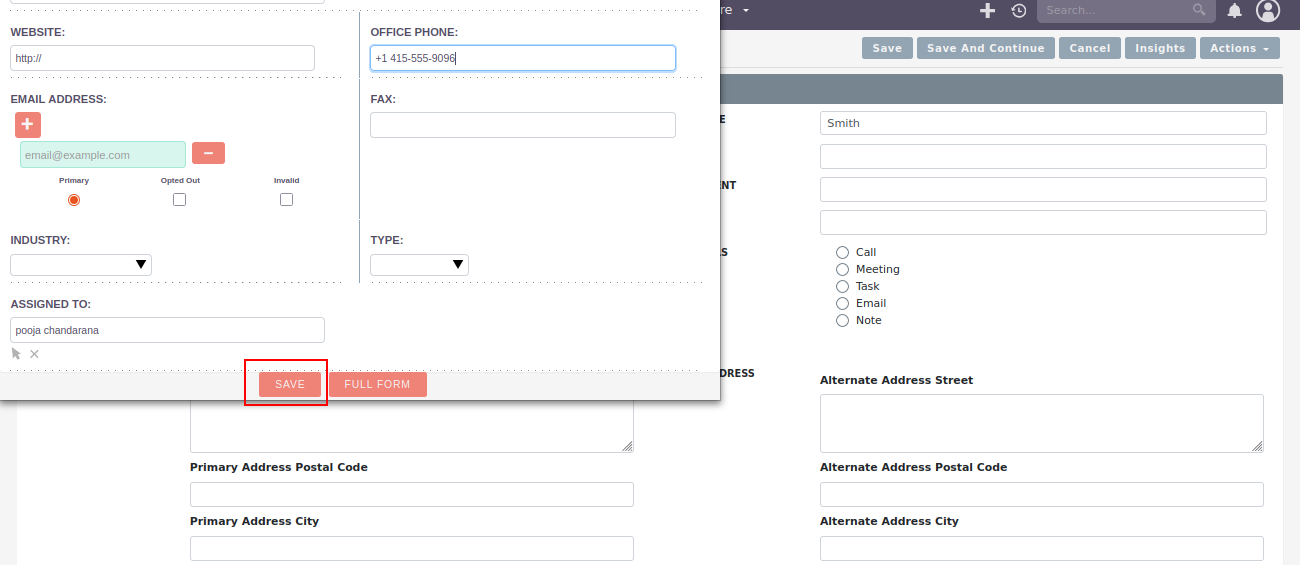
Task: Click the resize grip of Alternate Address Street textarea
Action: (x=1258, y=447)
